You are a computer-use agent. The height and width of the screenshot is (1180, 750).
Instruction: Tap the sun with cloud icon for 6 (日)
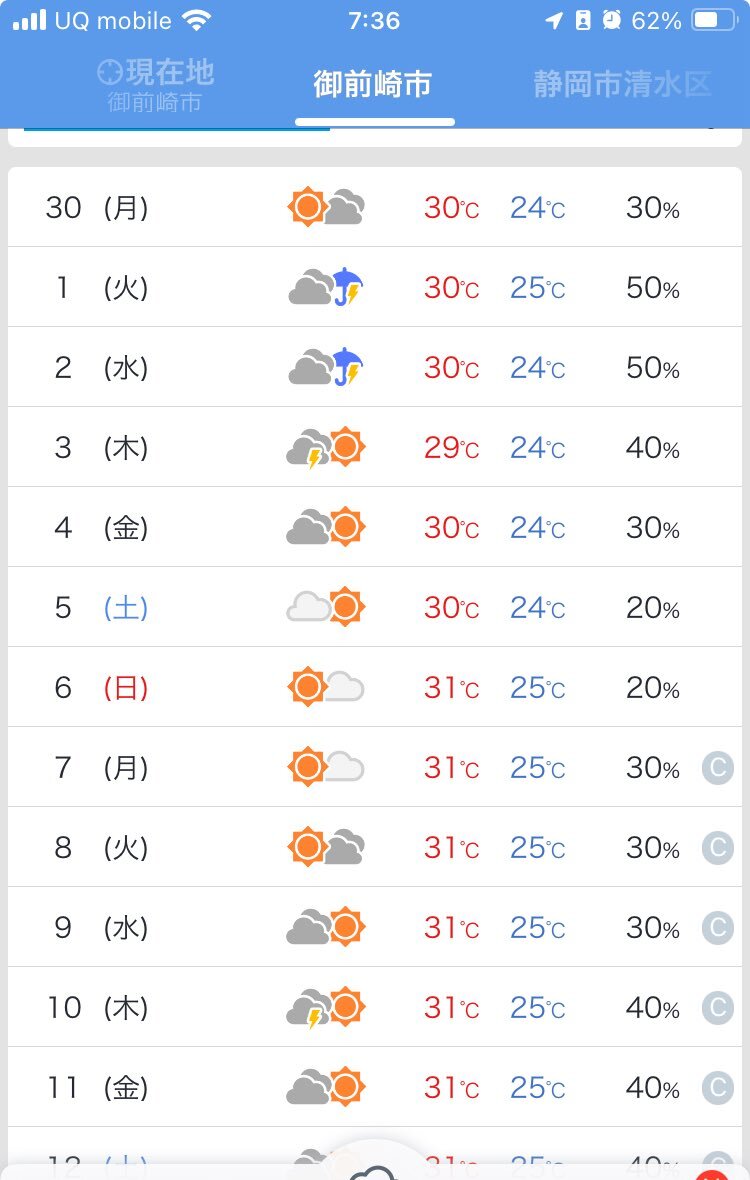click(326, 686)
